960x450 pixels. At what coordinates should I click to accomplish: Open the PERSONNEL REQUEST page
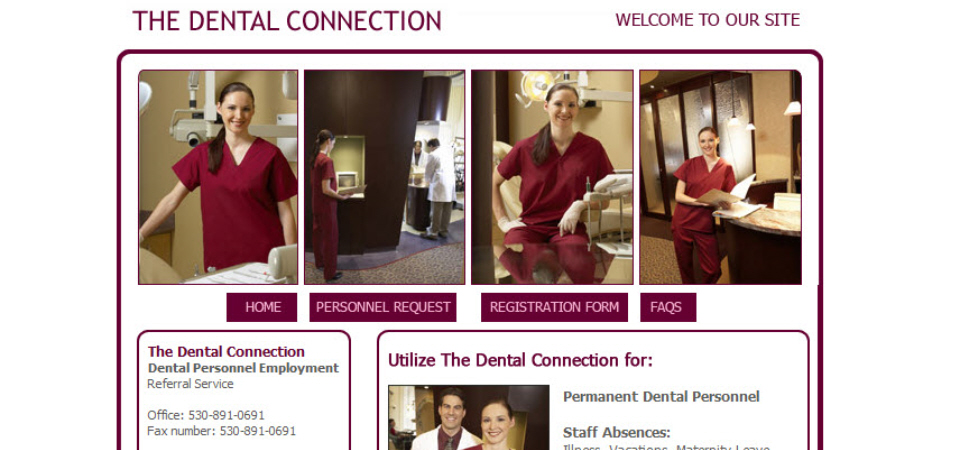click(x=383, y=307)
